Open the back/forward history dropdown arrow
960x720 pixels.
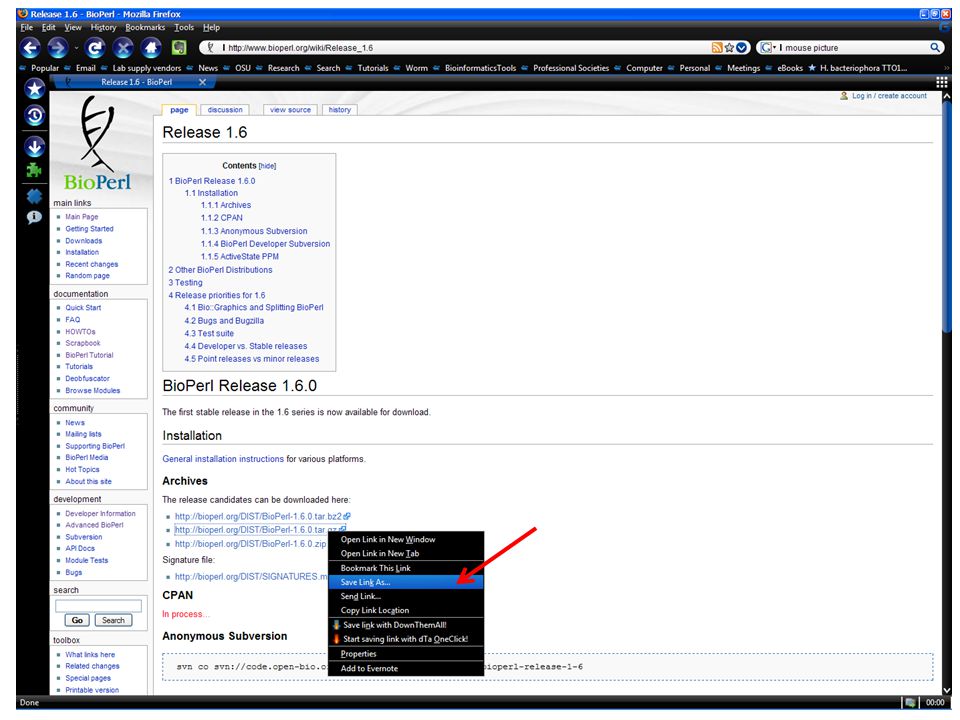[77, 48]
